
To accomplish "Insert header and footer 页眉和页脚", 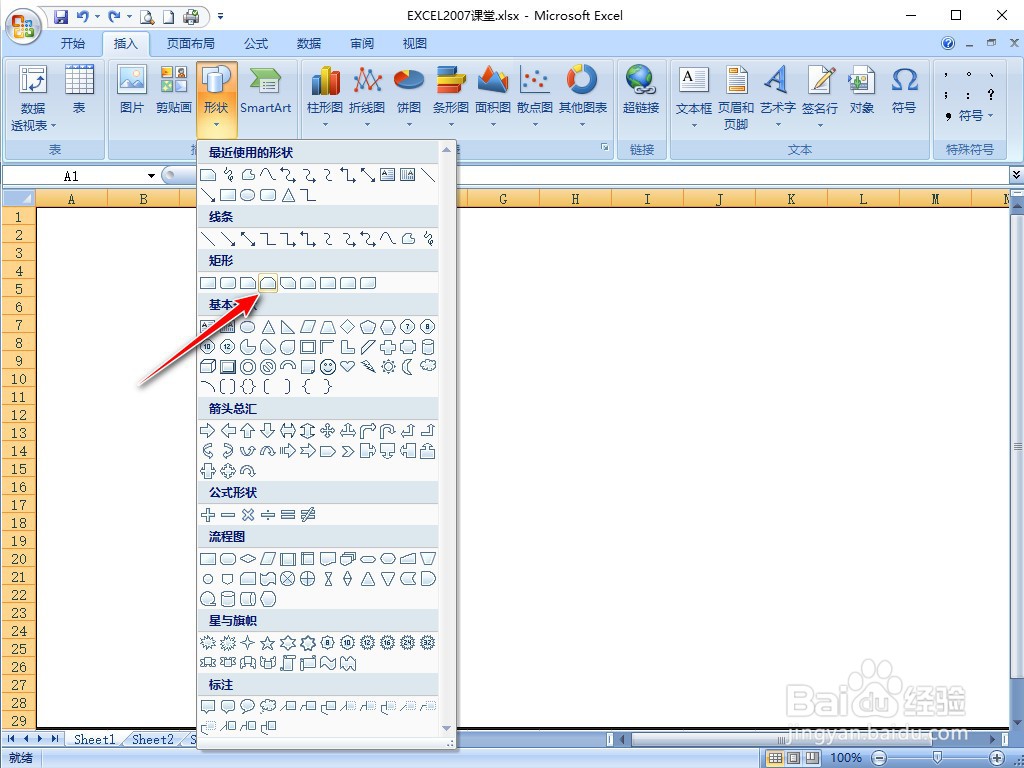I will (736, 97).
